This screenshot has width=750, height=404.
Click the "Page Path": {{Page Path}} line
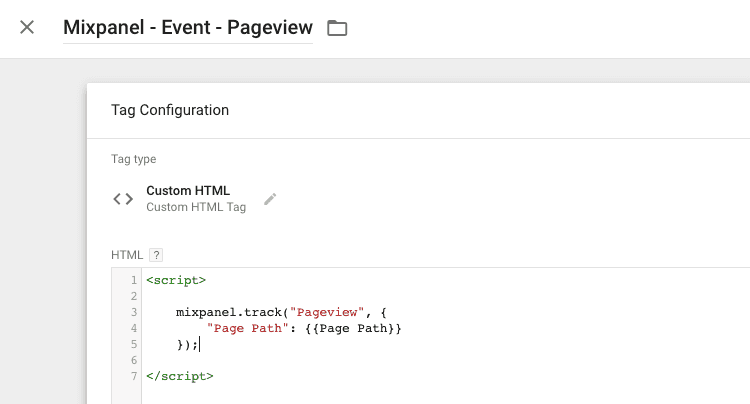point(304,328)
